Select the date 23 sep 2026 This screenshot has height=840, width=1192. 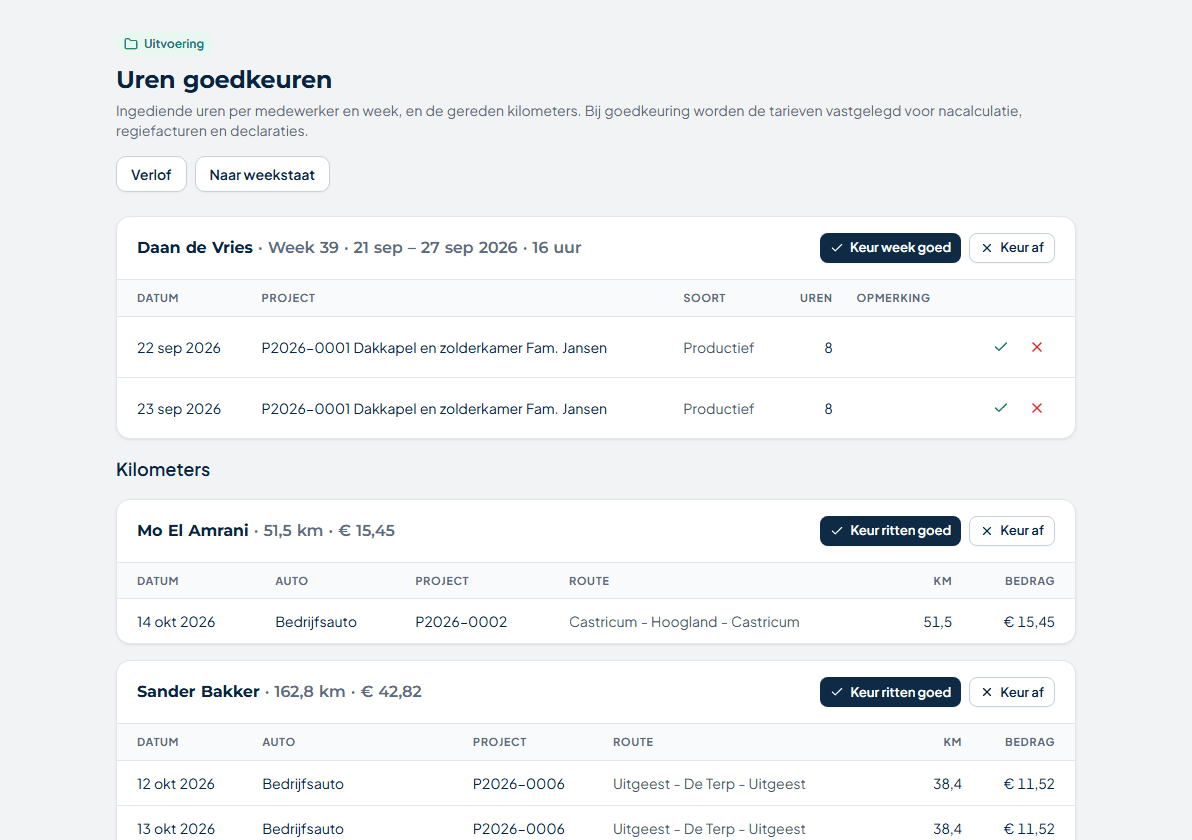point(179,409)
